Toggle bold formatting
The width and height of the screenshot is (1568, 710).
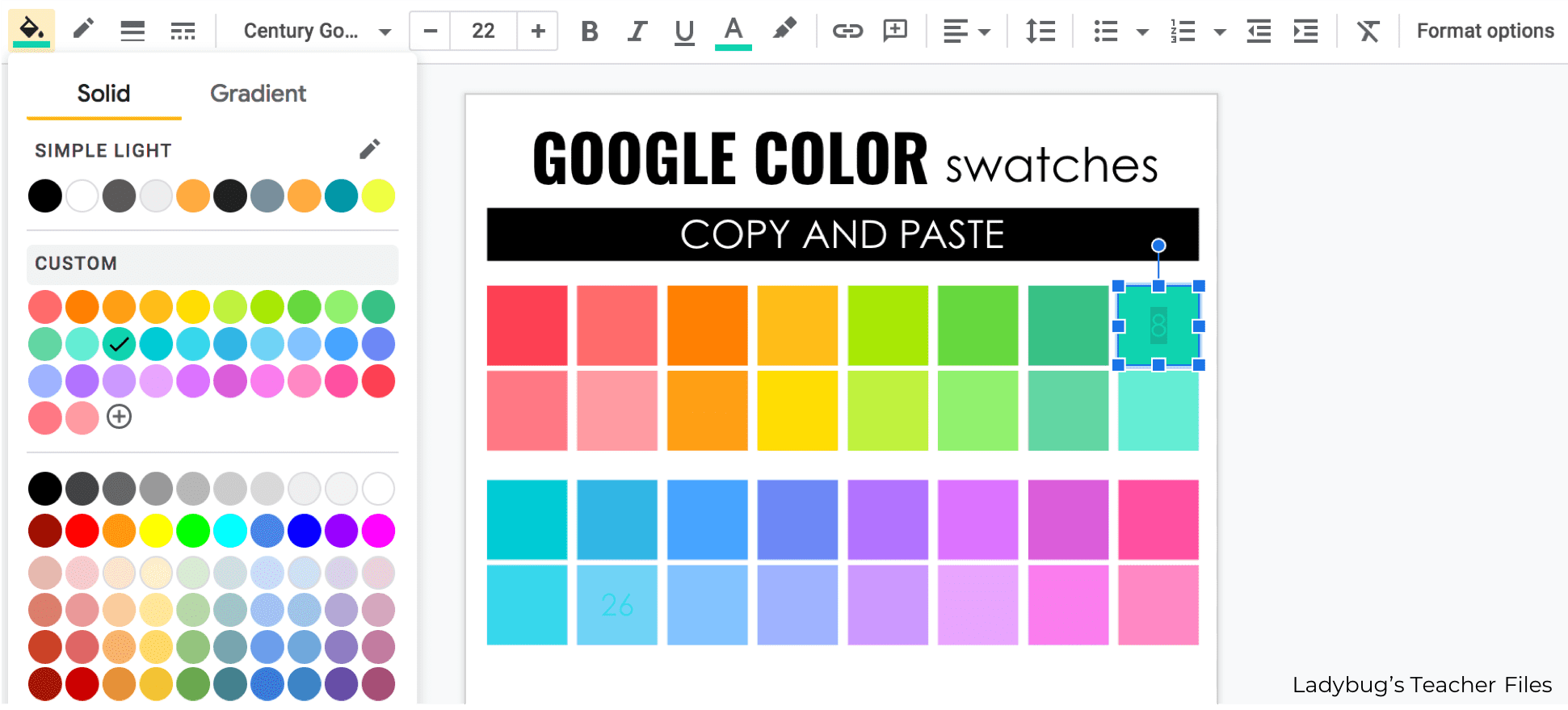[590, 32]
